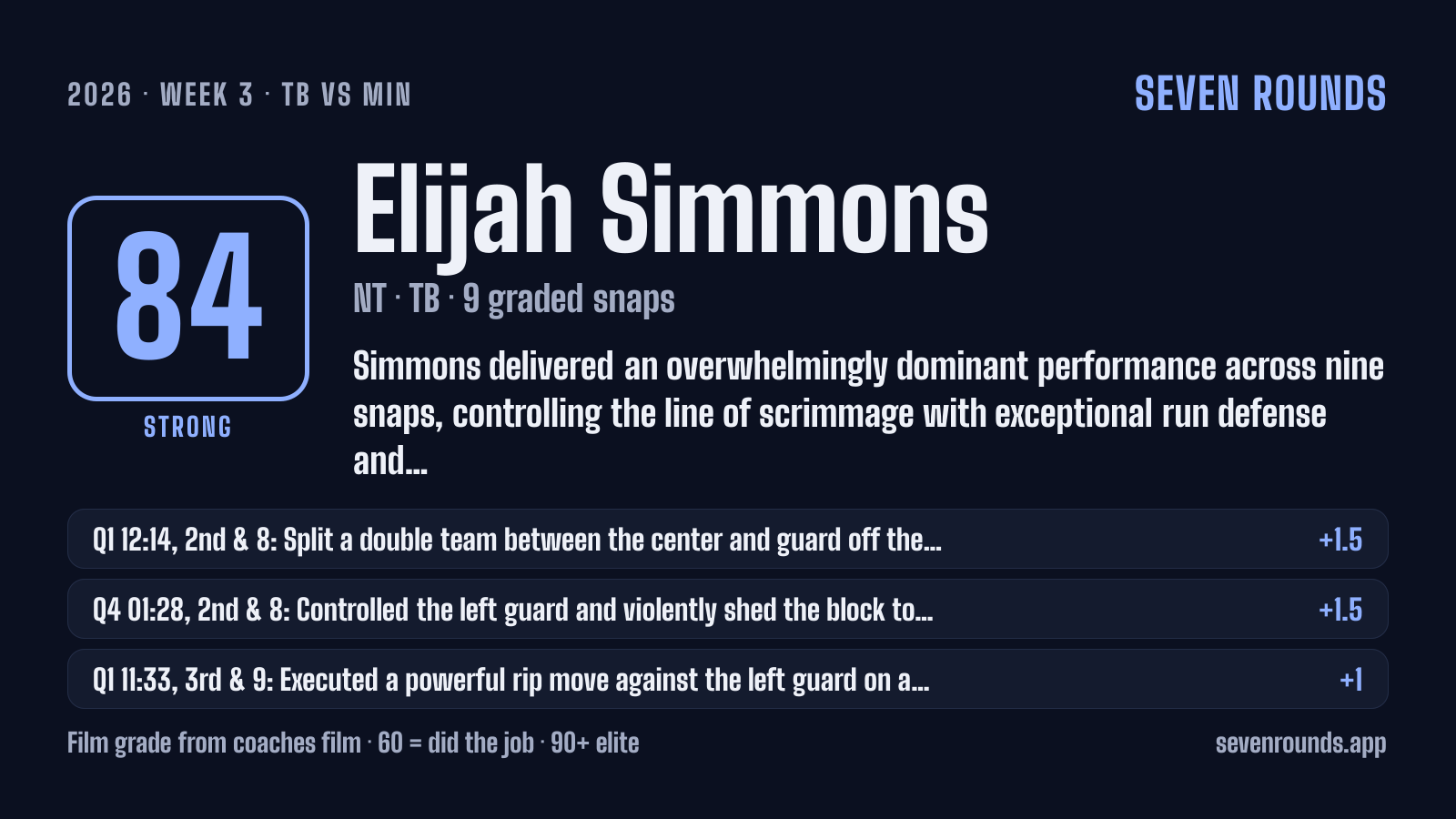Image resolution: width=1456 pixels, height=819 pixels.
Task: Click the 'WEEK 3' label in header
Action: click(x=207, y=95)
